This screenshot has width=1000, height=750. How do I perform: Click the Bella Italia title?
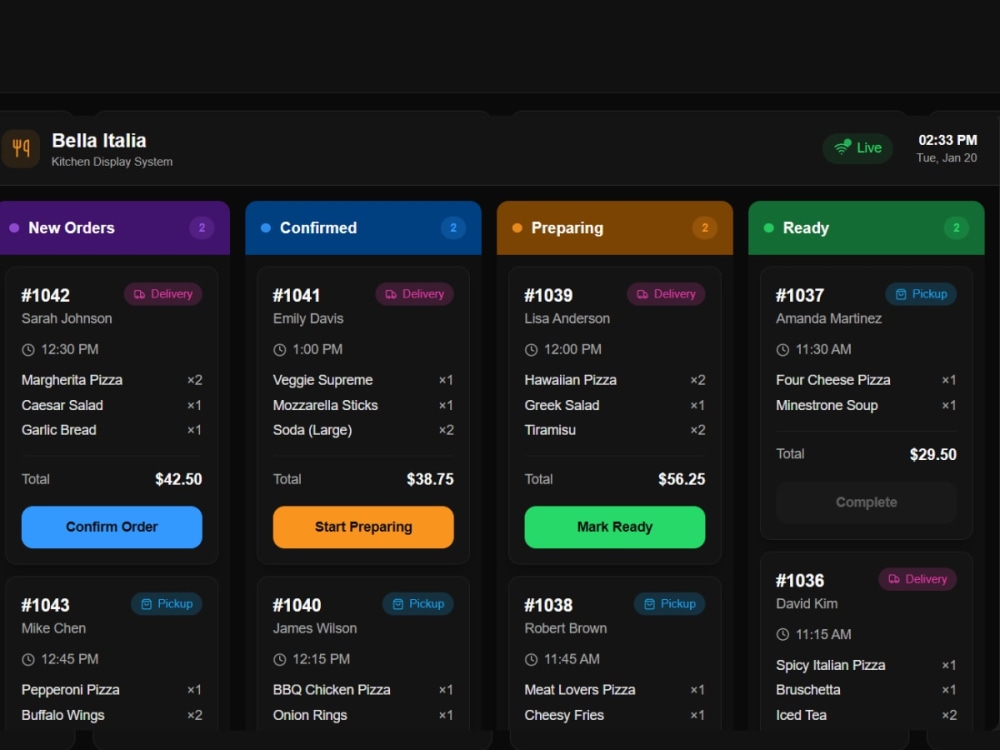99,140
